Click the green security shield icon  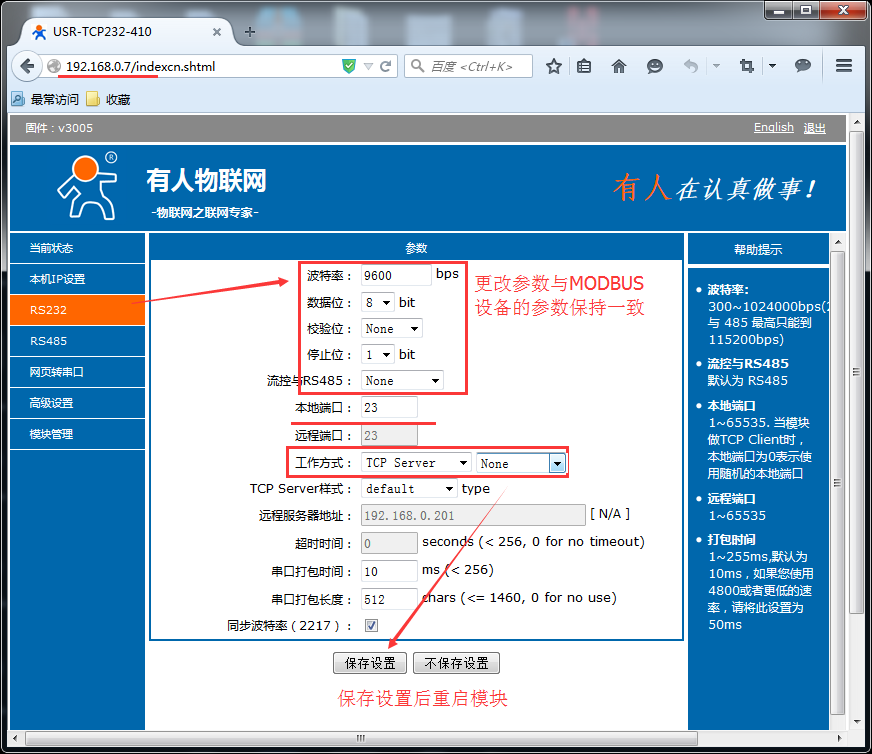[349, 67]
